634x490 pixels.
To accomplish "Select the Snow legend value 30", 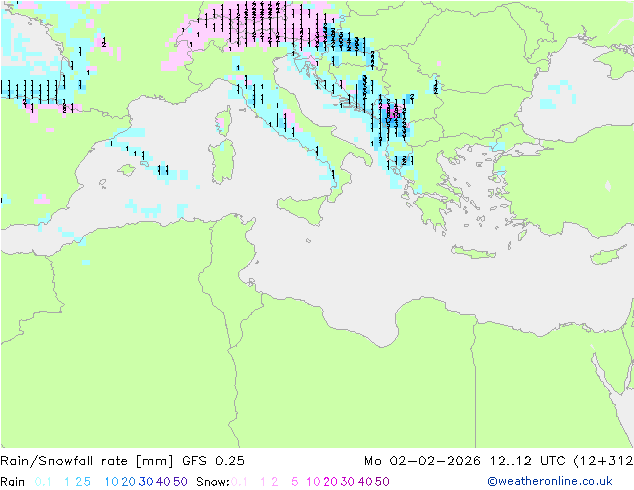I will point(348,482).
